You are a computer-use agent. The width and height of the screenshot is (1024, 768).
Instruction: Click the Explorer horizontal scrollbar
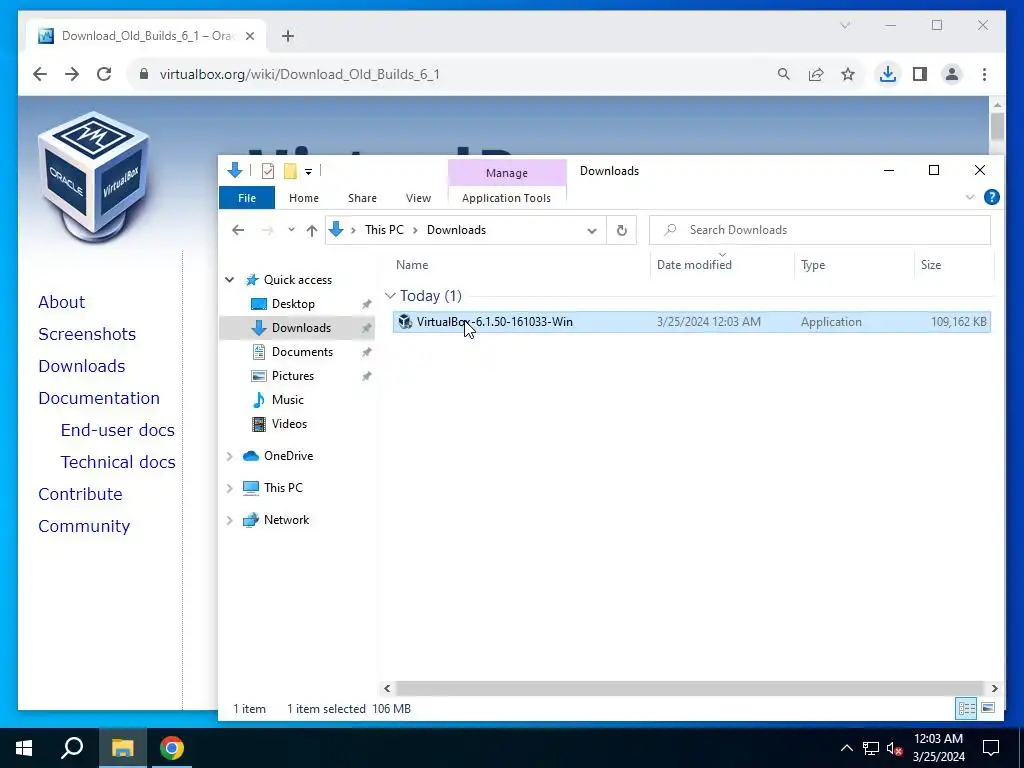tap(690, 688)
